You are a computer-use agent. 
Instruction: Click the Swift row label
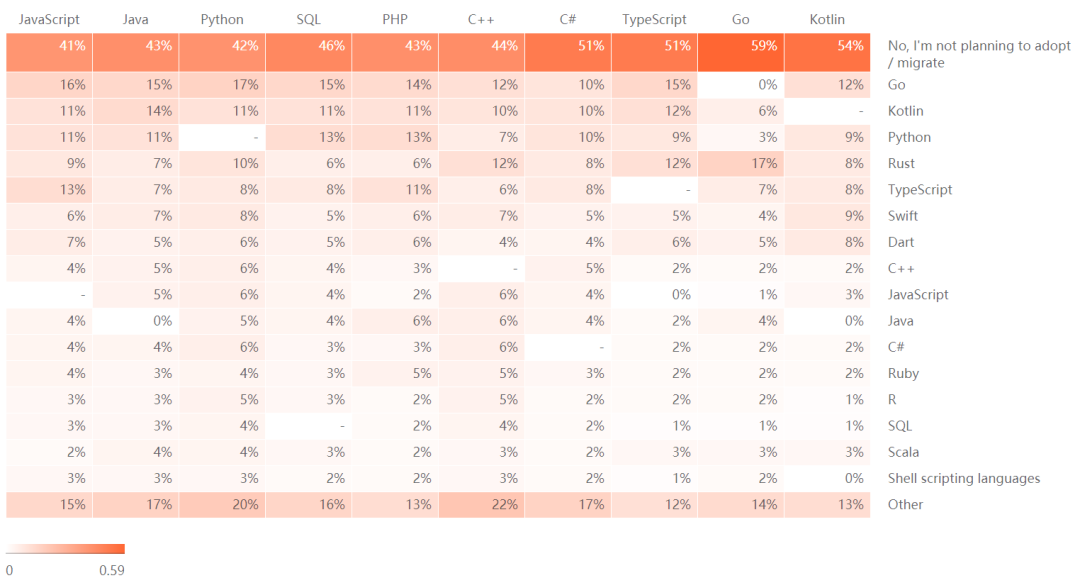coord(902,216)
